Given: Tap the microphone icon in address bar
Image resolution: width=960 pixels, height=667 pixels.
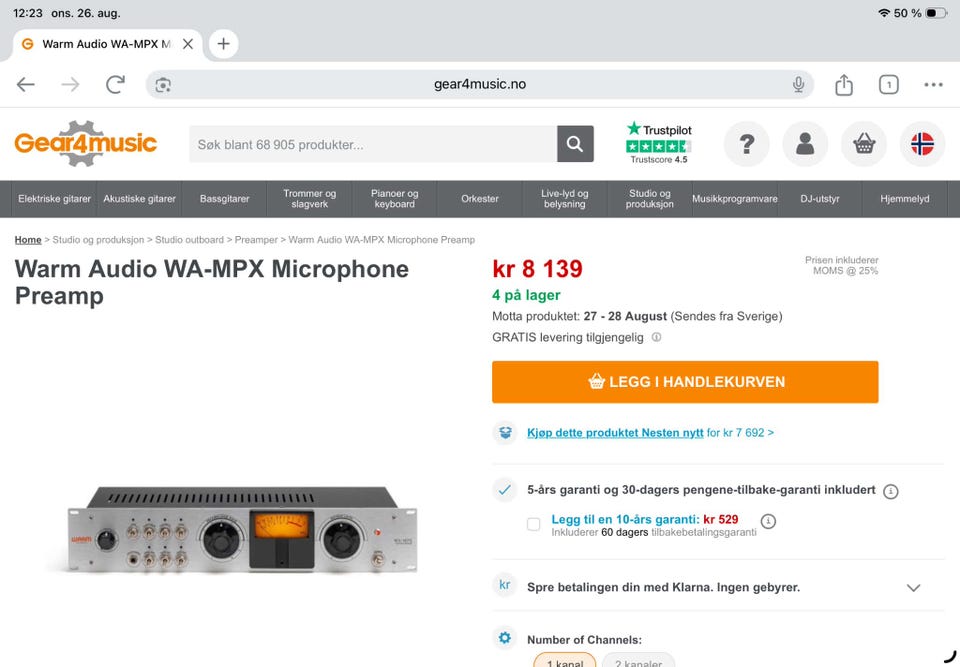Looking at the screenshot, I should pos(798,85).
